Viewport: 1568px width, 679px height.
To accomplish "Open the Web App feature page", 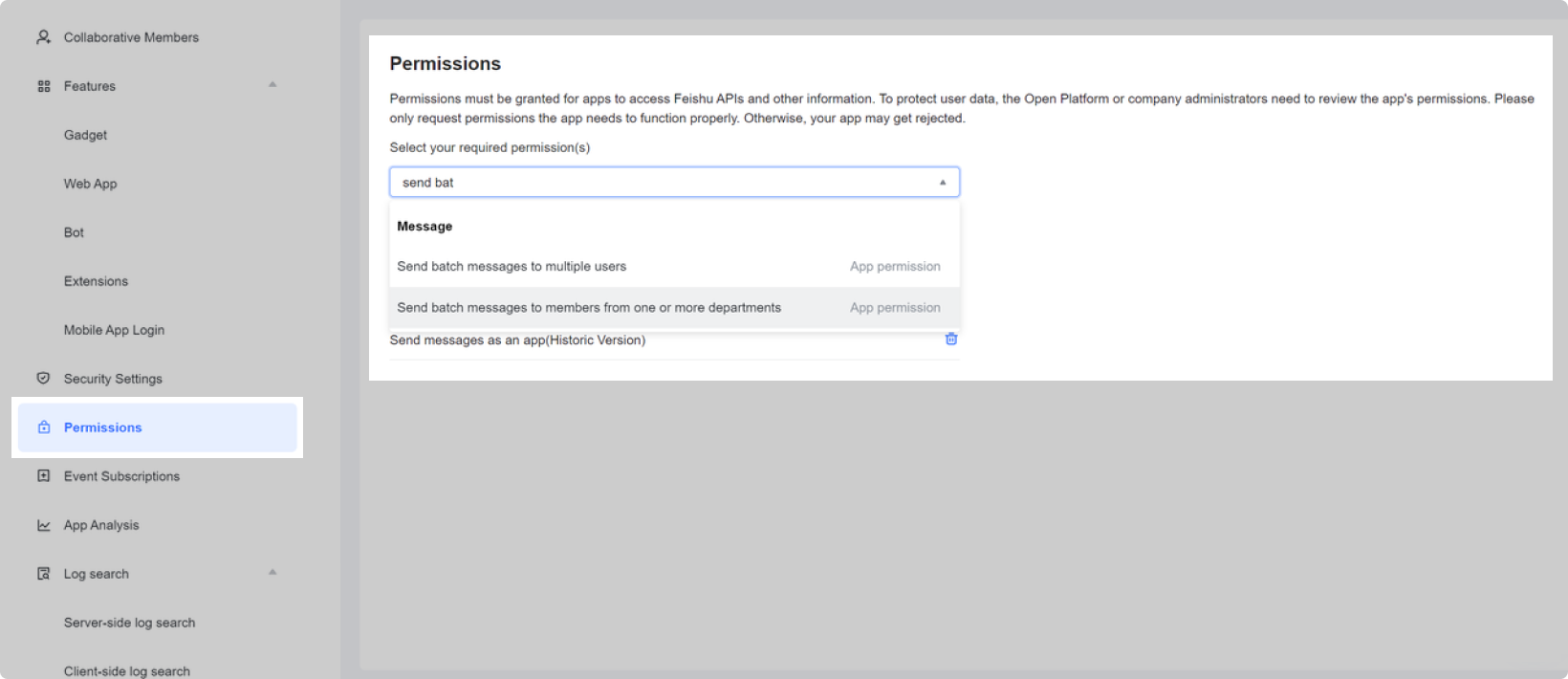I will (90, 184).
